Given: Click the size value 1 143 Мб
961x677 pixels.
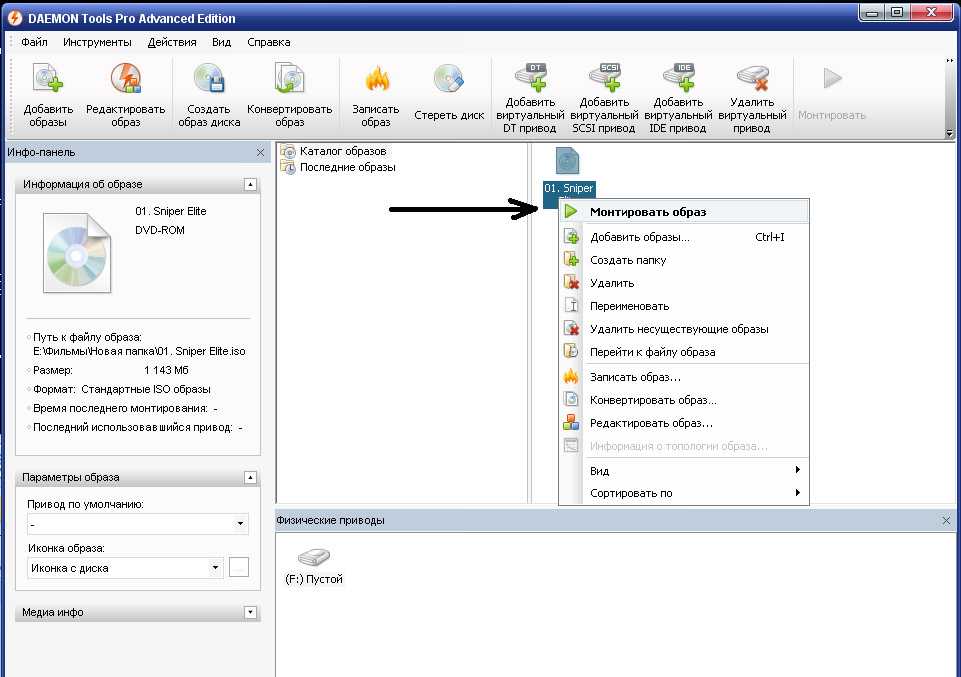Looking at the screenshot, I should tap(167, 371).
